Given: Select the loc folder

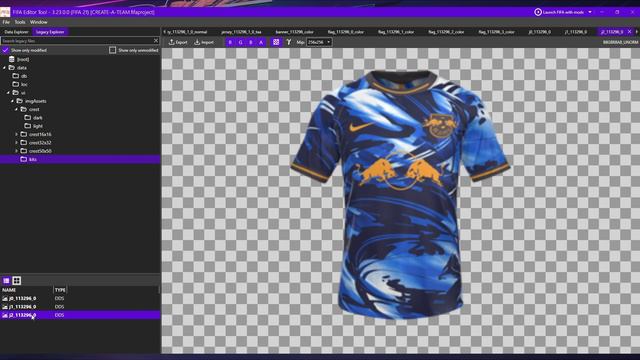Looking at the screenshot, I should click(20, 84).
